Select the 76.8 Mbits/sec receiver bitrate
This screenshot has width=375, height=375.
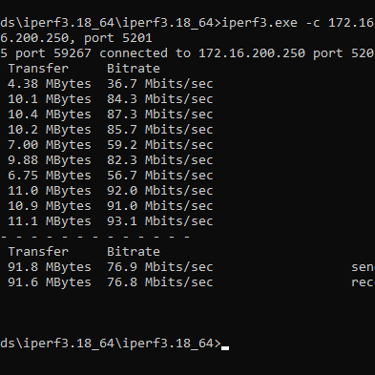click(x=160, y=282)
